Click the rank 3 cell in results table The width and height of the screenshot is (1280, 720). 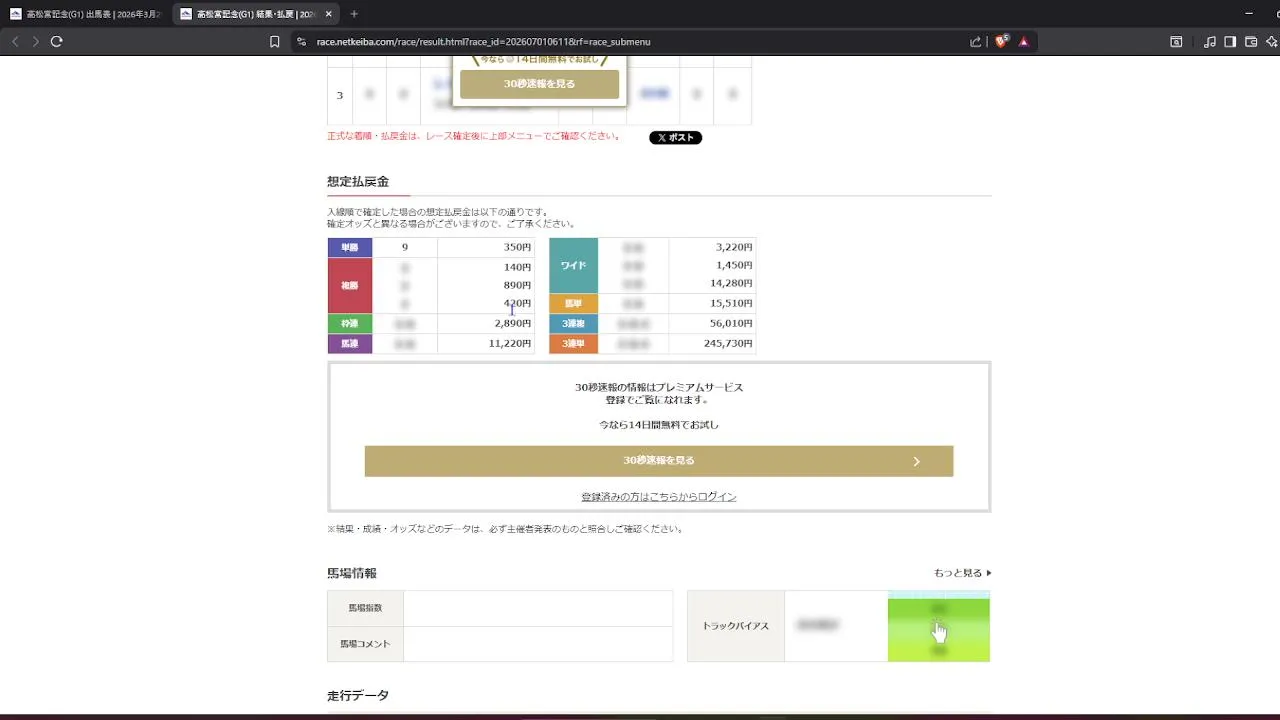tap(340, 96)
